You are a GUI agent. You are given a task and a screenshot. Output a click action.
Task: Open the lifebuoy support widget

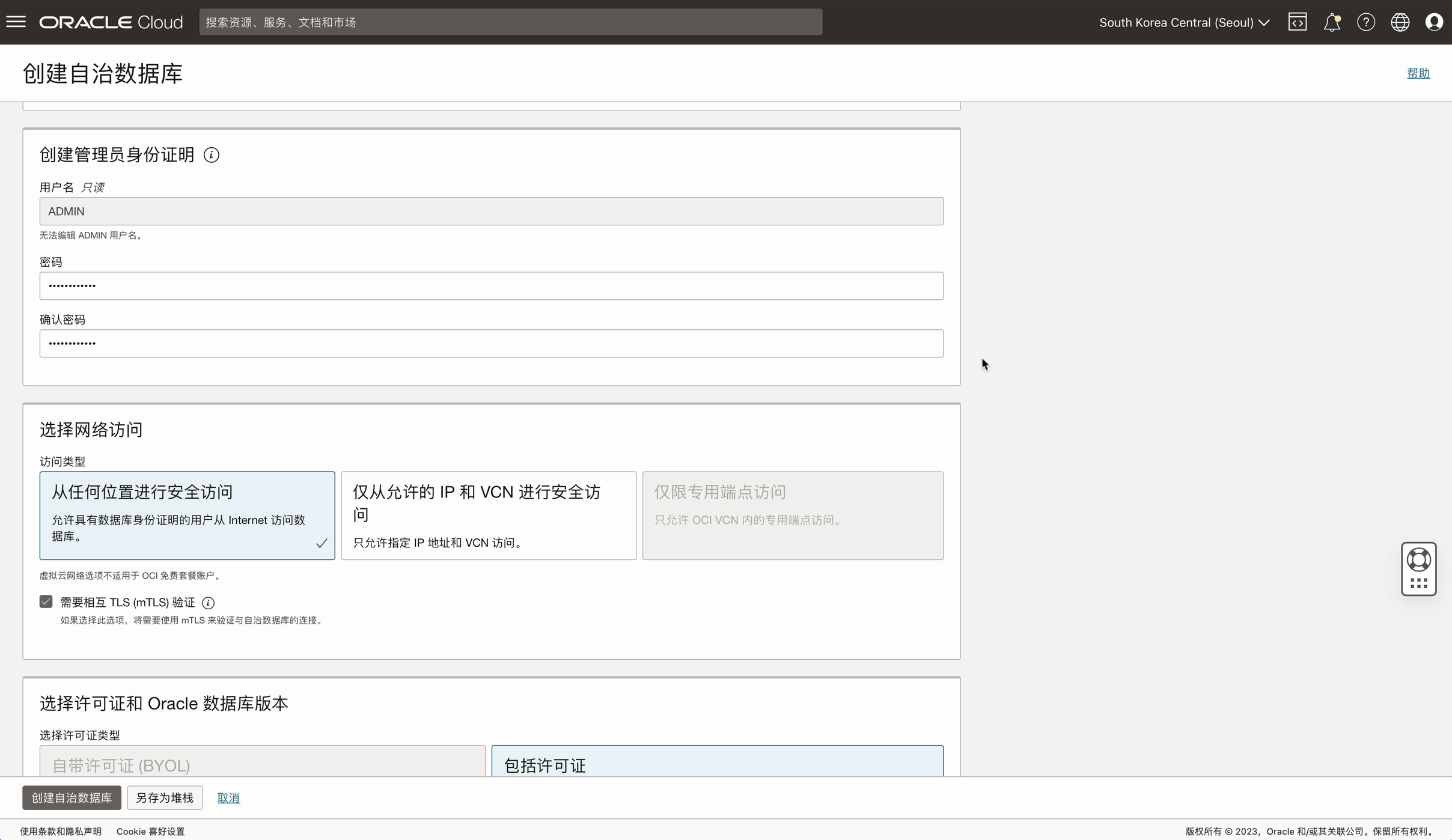click(1419, 560)
